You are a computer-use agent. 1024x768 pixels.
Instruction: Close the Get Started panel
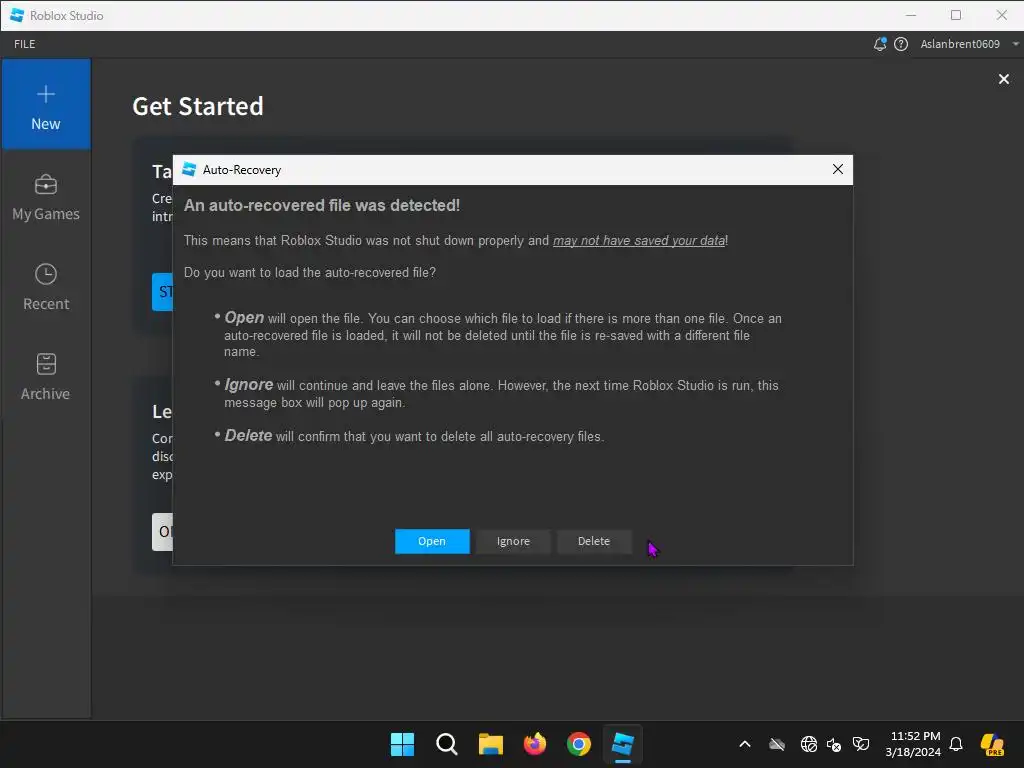(x=1004, y=79)
